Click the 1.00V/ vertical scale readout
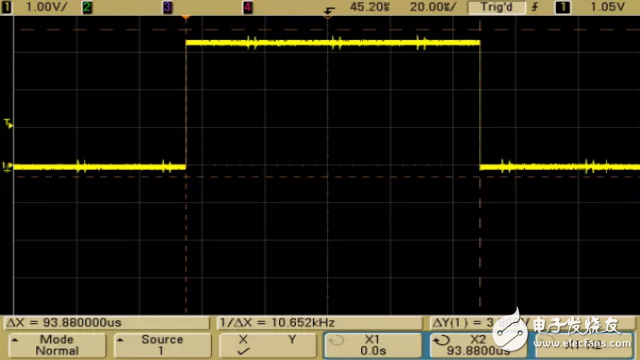 click(46, 7)
